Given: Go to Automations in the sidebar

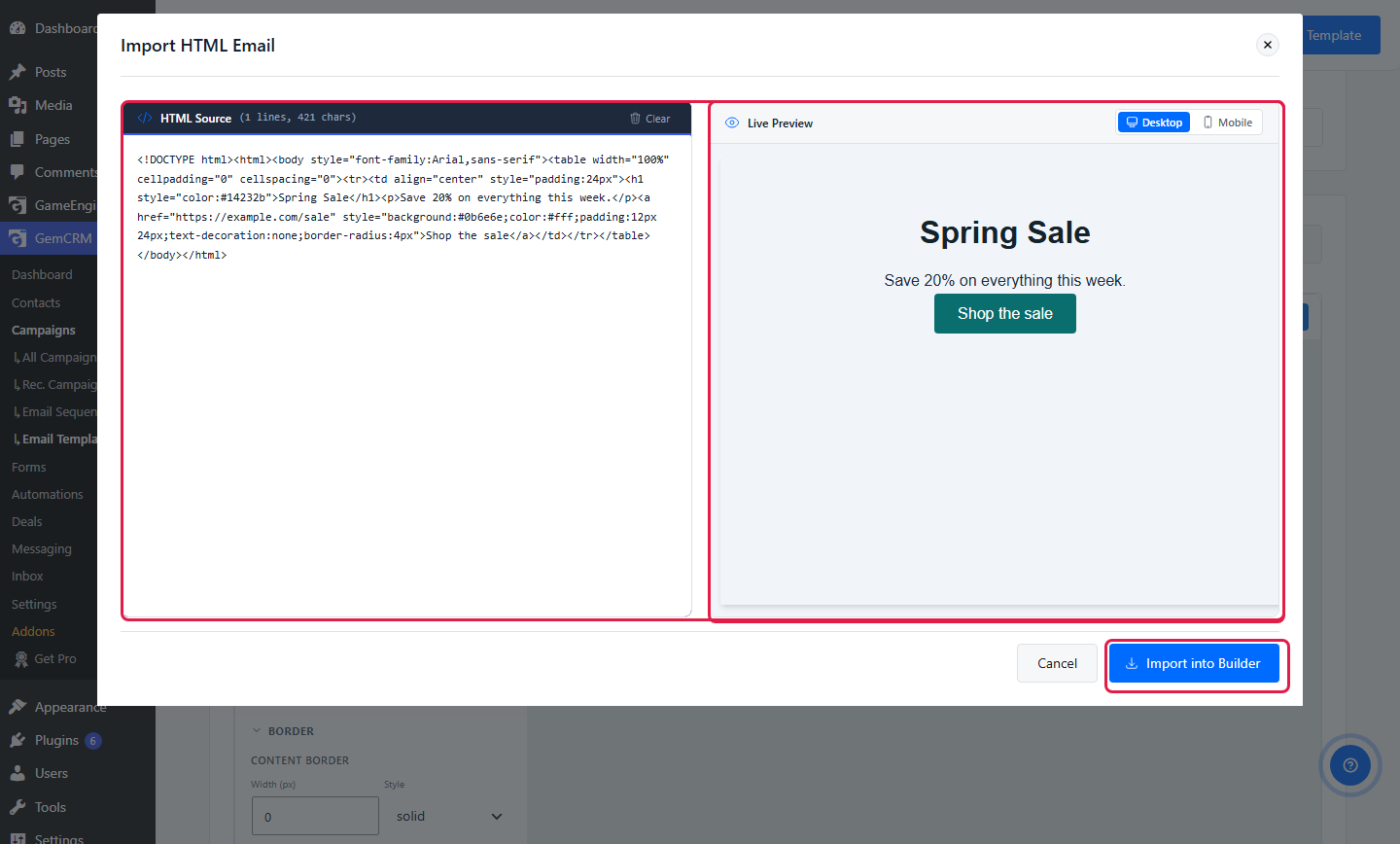Looking at the screenshot, I should click(x=48, y=495).
